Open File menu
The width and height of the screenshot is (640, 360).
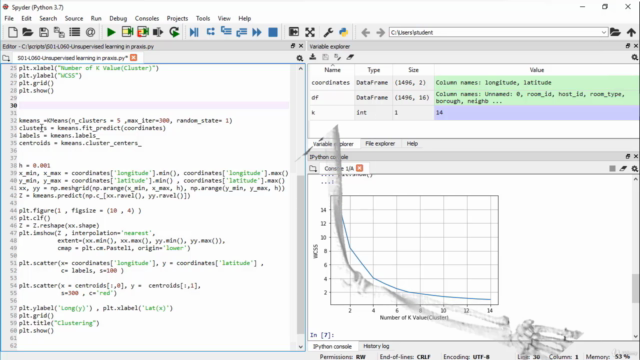[9, 18]
